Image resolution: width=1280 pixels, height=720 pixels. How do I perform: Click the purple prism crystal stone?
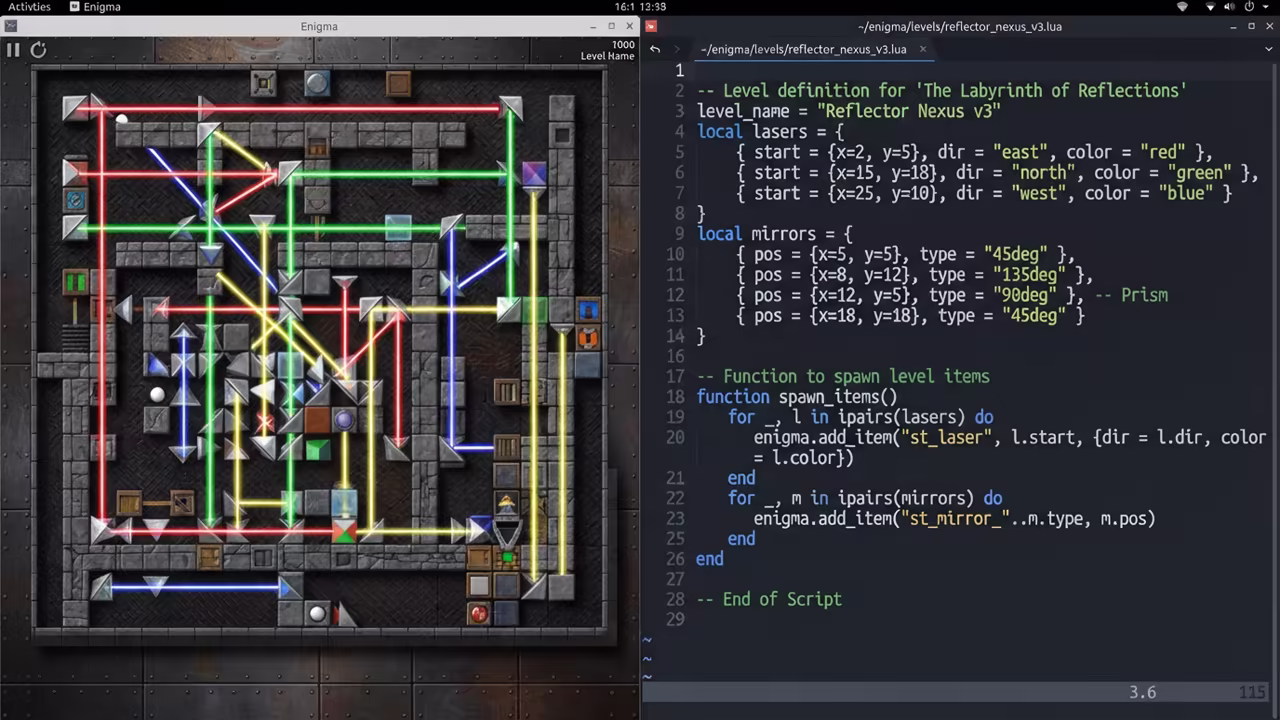[534, 174]
